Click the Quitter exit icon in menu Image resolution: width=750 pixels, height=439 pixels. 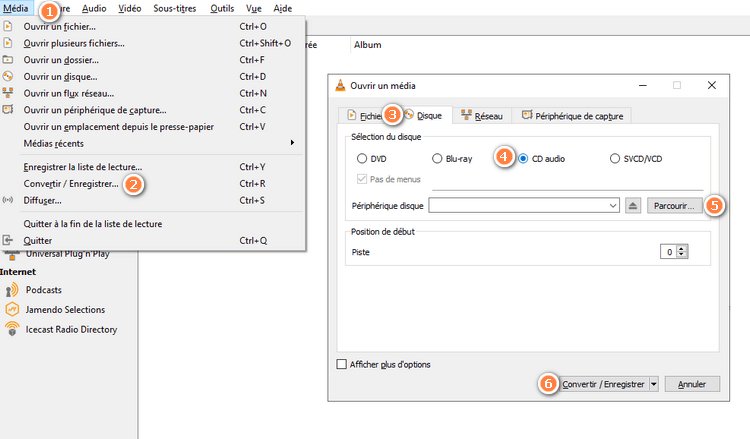coord(9,241)
